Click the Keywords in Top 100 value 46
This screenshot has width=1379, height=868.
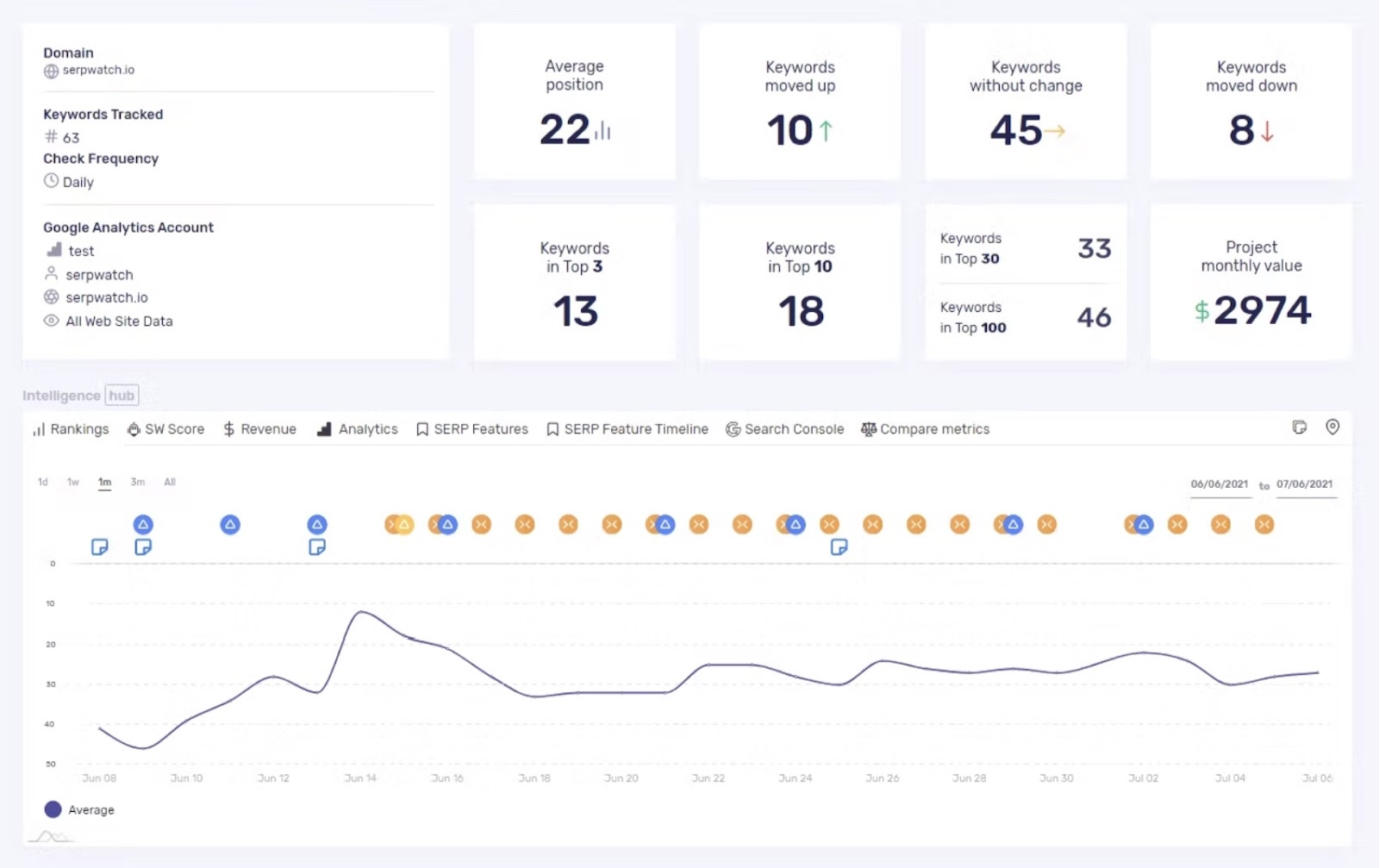point(1095,317)
